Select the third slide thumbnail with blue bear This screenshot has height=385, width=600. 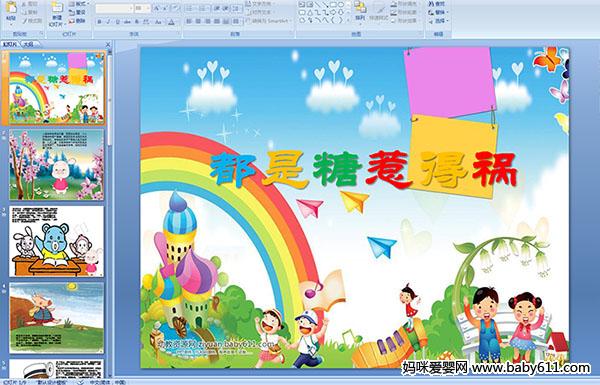(57, 241)
